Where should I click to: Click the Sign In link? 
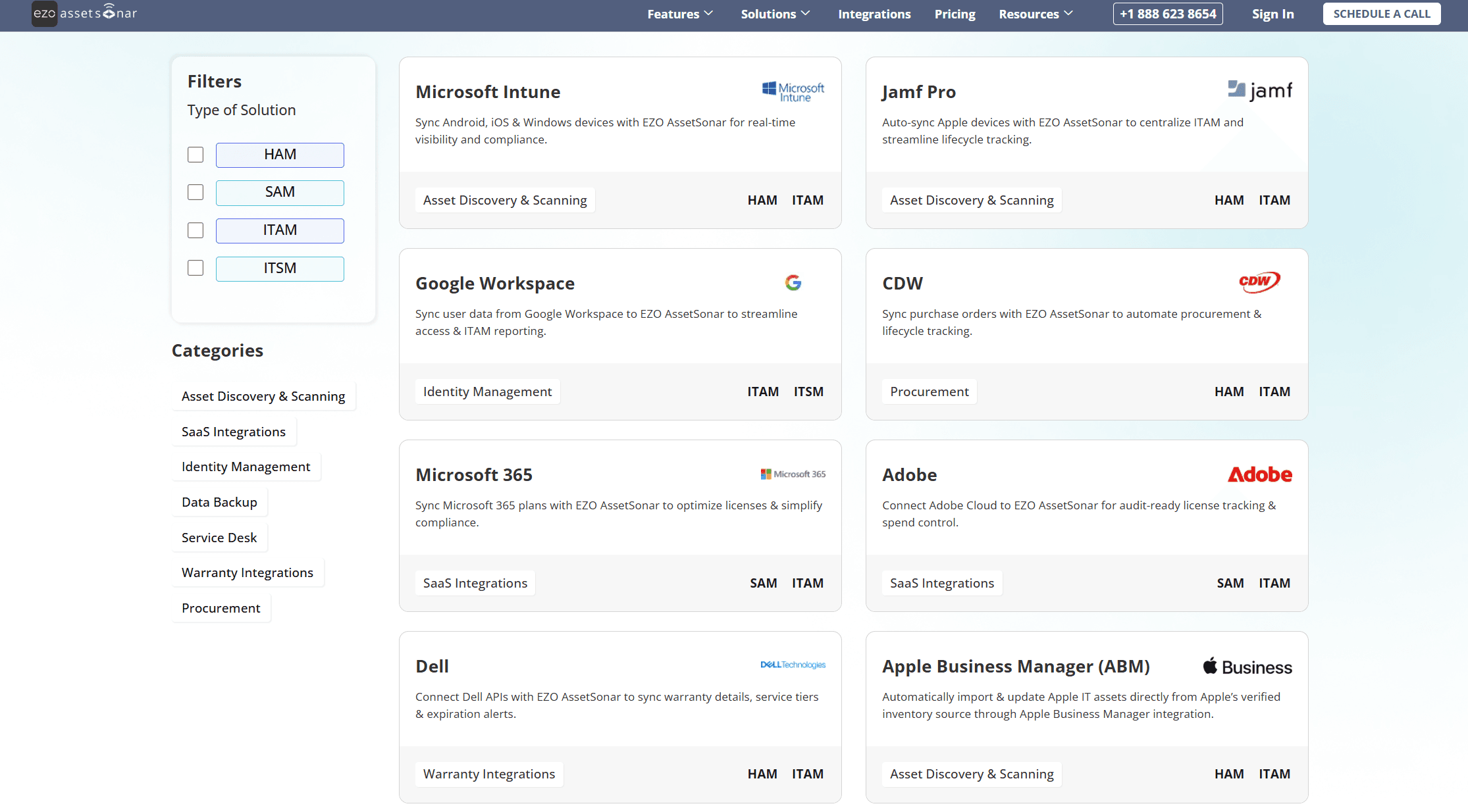point(1272,14)
